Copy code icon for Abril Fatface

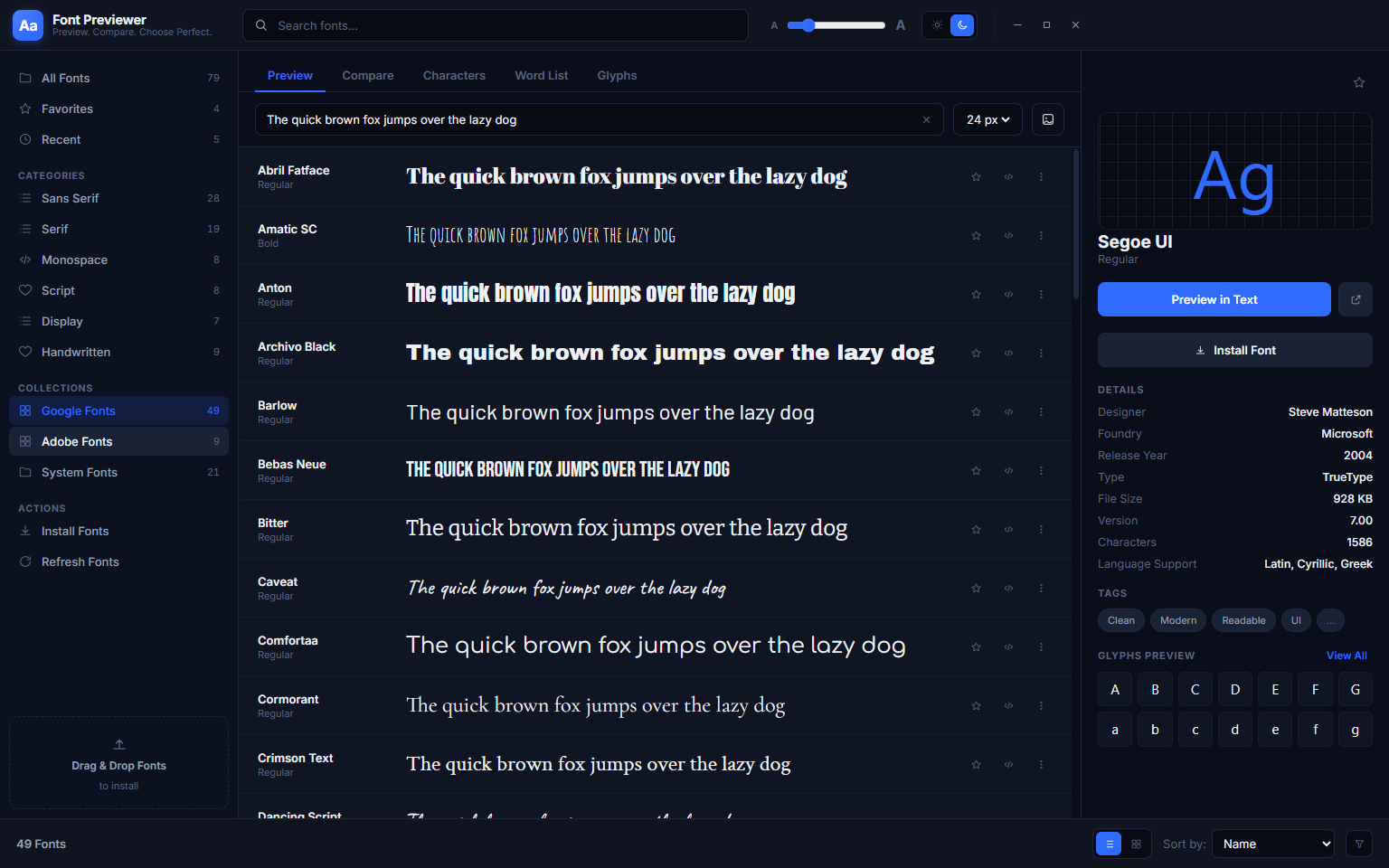click(1008, 176)
